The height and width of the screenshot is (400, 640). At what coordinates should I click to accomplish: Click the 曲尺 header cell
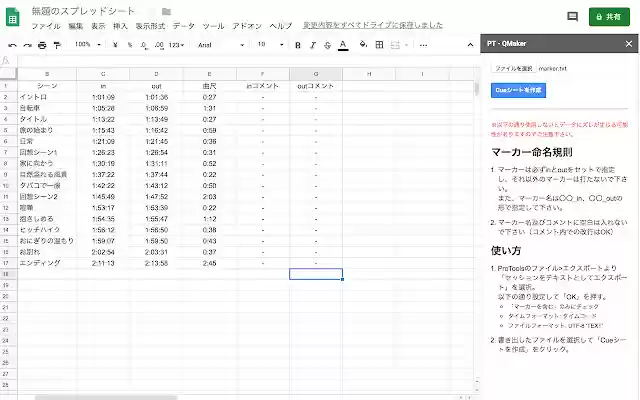click(209, 86)
